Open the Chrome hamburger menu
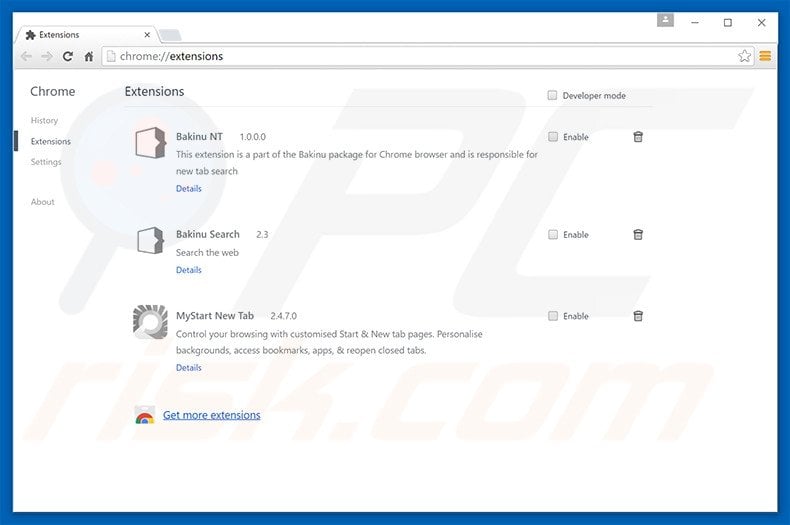The height and width of the screenshot is (525, 790). [x=765, y=56]
